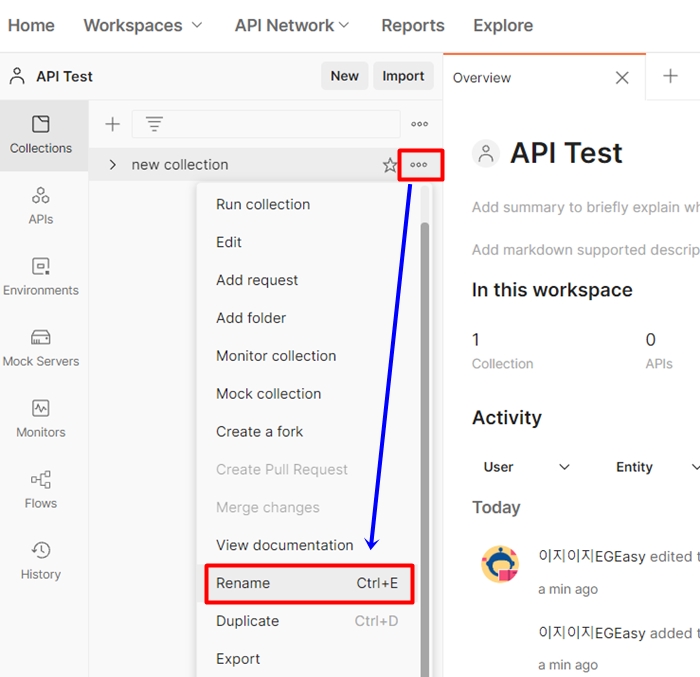Select Run collection from context menu
The height and width of the screenshot is (677, 700).
tap(308, 204)
